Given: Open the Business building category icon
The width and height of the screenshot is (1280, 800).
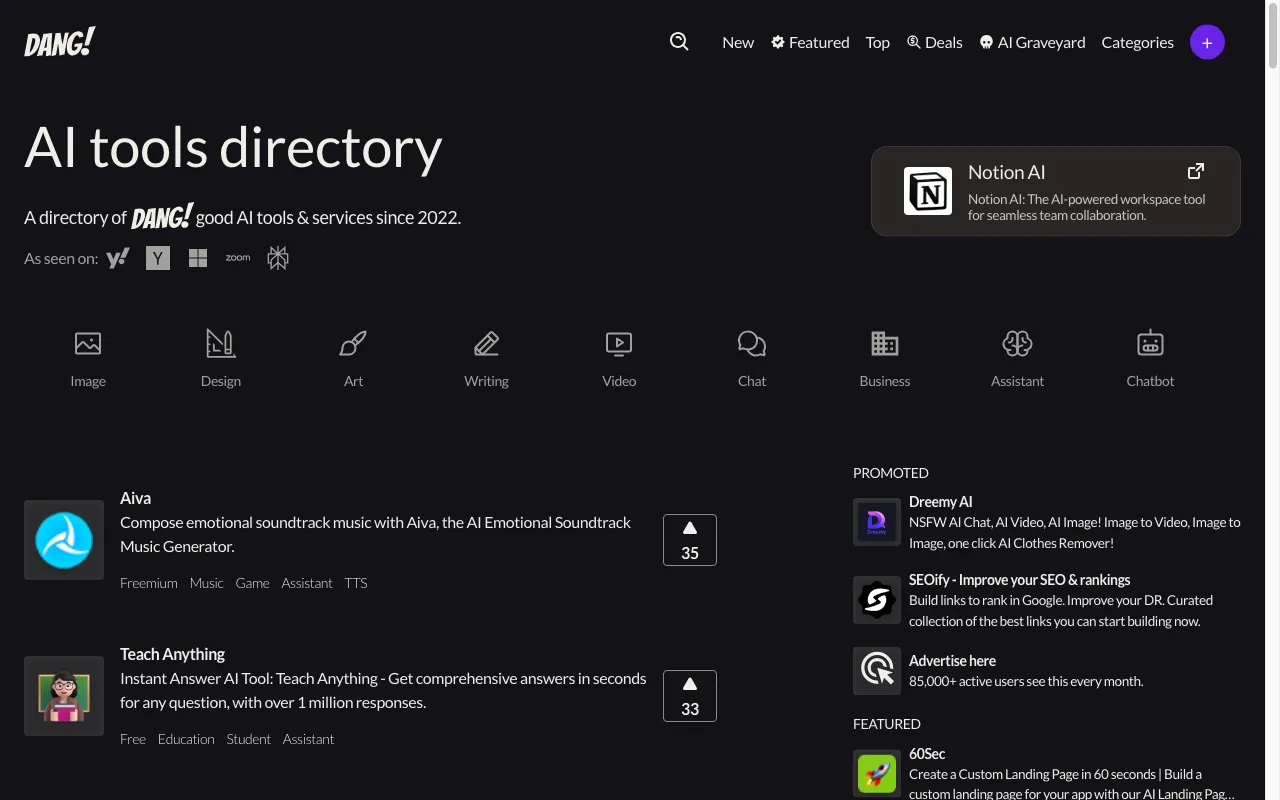Looking at the screenshot, I should (x=885, y=344).
